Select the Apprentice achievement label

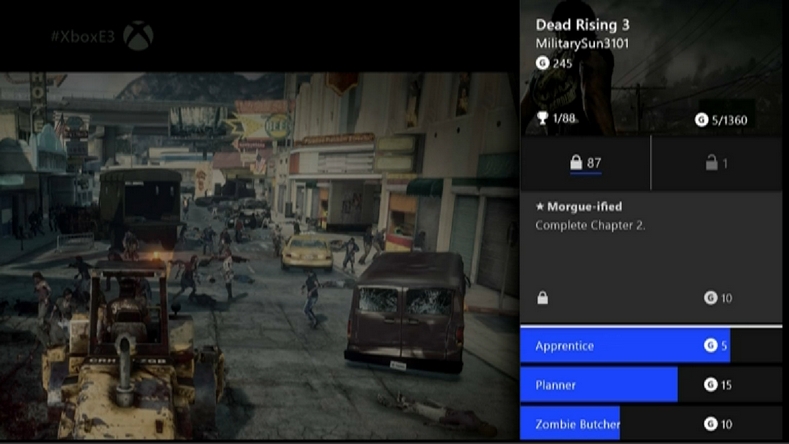(565, 346)
